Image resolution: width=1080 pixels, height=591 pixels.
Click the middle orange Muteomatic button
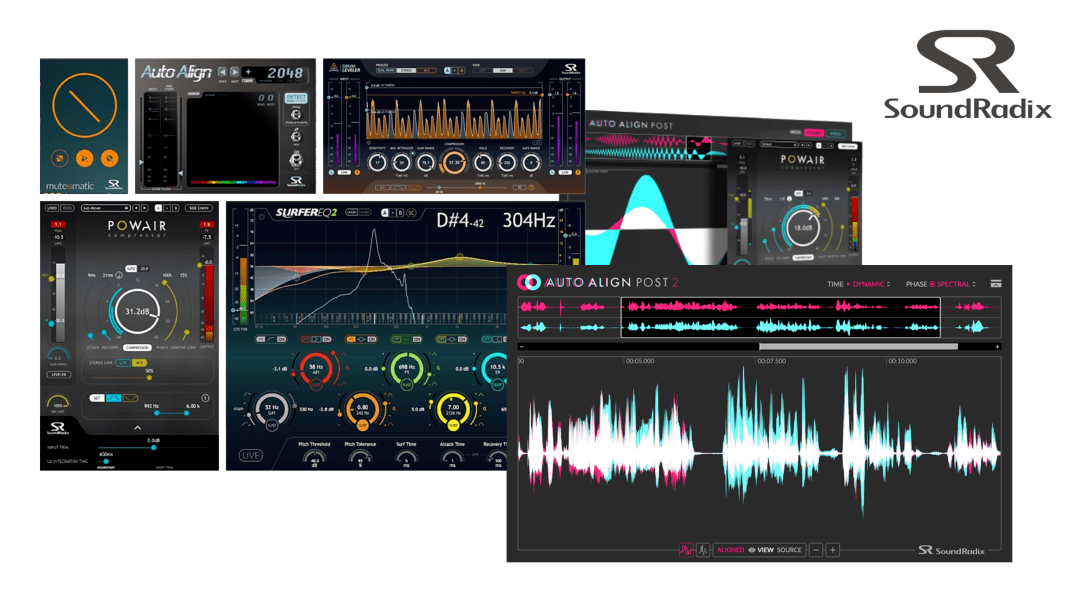pos(84,158)
